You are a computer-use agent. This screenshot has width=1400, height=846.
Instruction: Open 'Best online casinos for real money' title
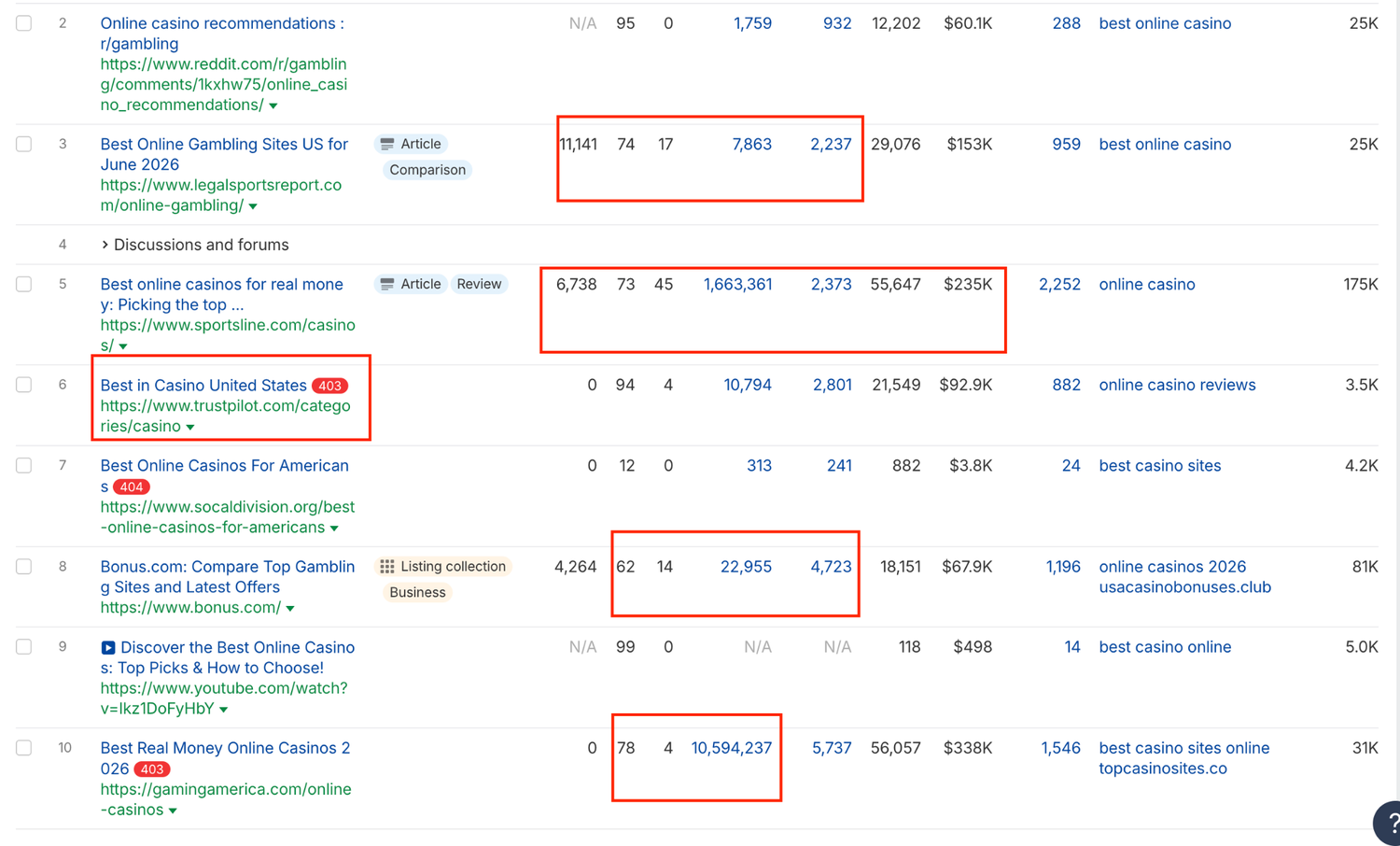point(222,294)
